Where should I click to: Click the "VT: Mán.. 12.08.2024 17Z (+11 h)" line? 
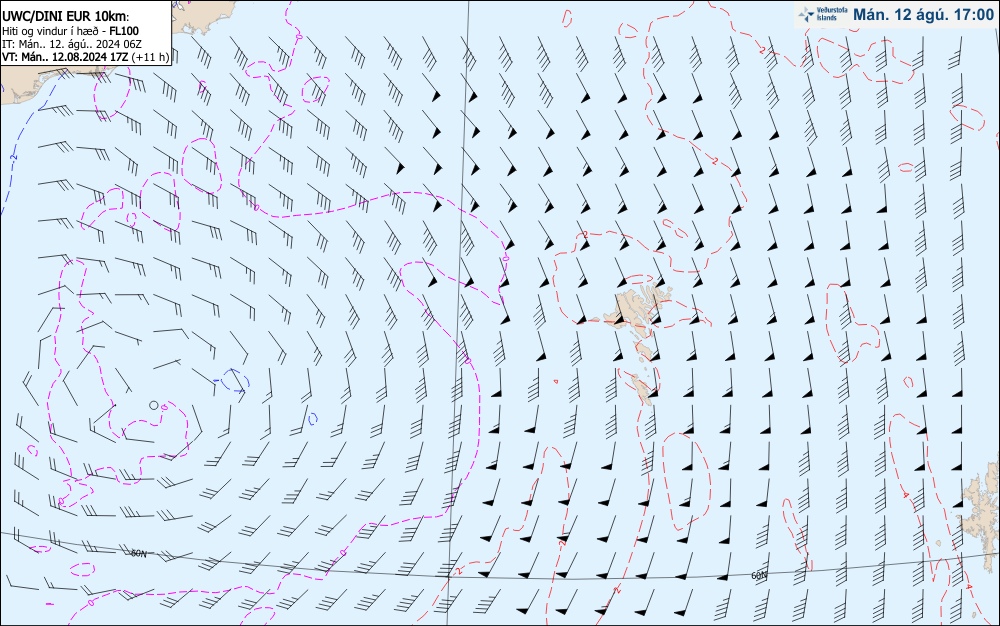85,57
